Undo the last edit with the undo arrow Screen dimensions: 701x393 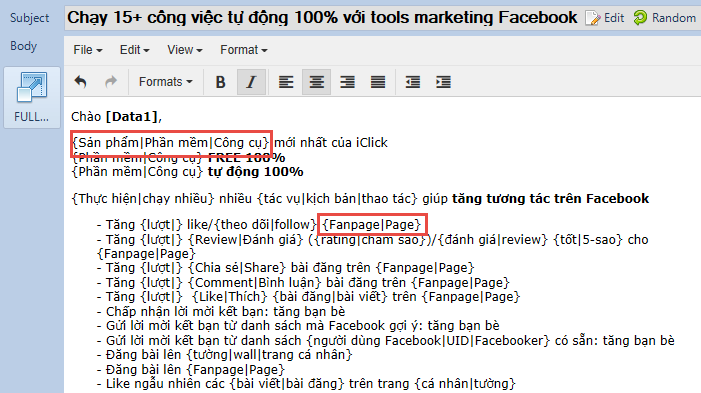pyautogui.click(x=80, y=82)
